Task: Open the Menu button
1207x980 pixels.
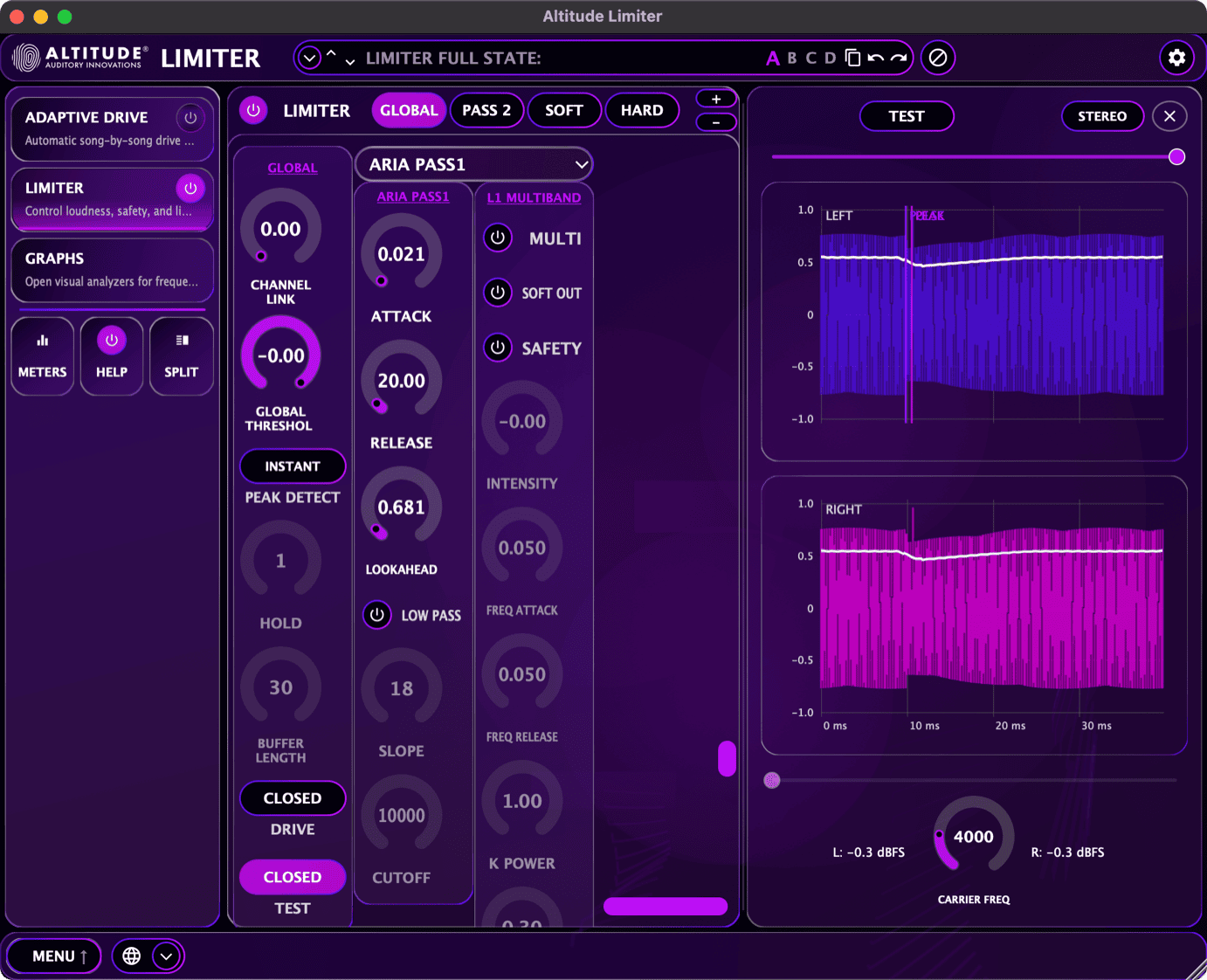Action: coord(54,956)
